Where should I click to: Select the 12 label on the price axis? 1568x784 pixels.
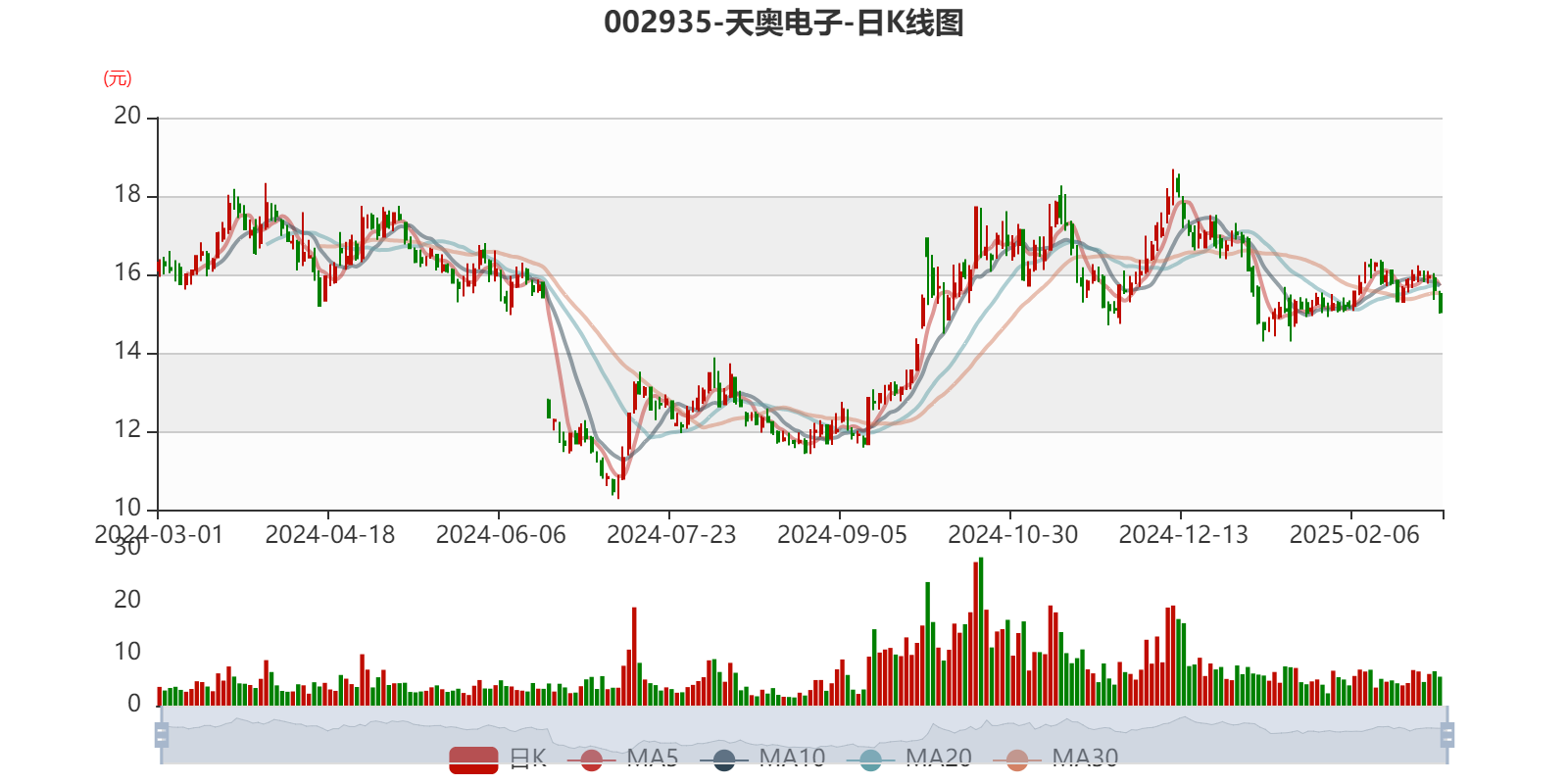coord(127,430)
